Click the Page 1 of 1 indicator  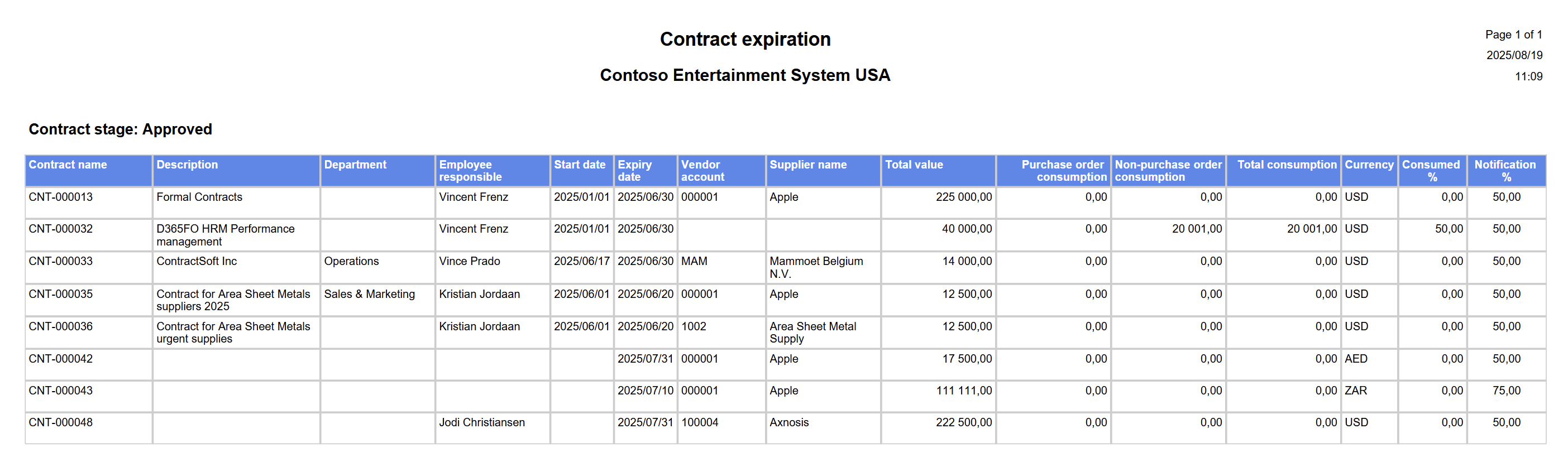[1513, 35]
